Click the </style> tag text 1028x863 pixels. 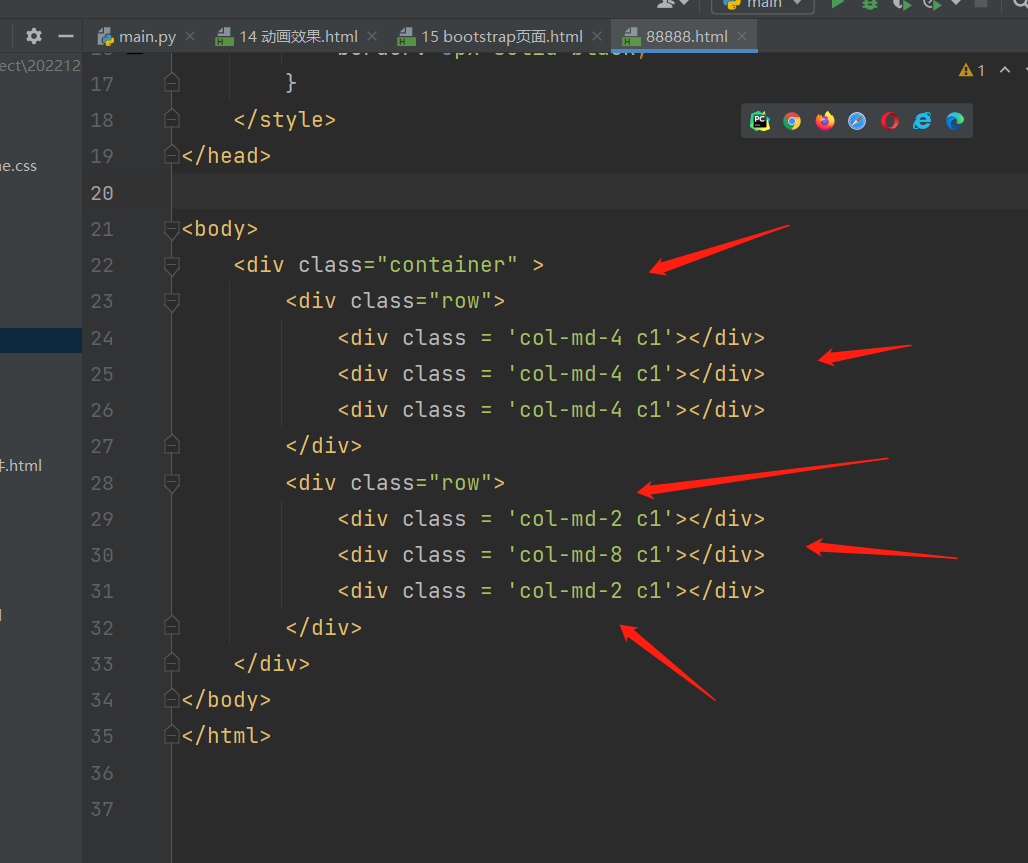pos(285,119)
